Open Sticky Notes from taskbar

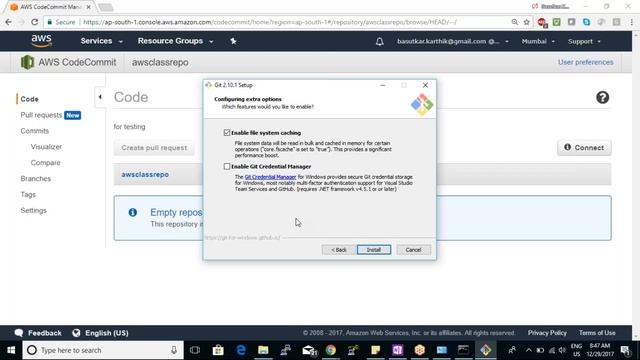376,350
